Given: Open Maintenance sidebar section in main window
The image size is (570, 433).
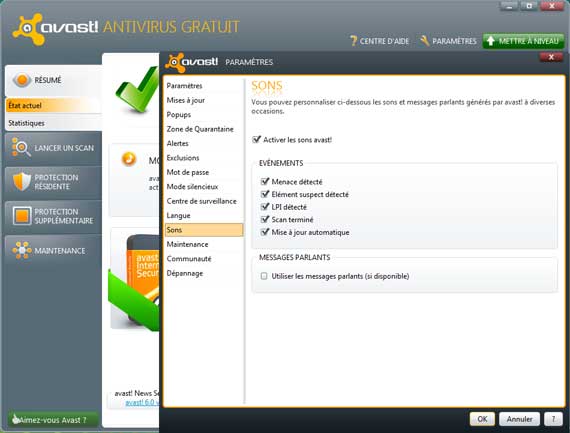Looking at the screenshot, I should point(53,250).
